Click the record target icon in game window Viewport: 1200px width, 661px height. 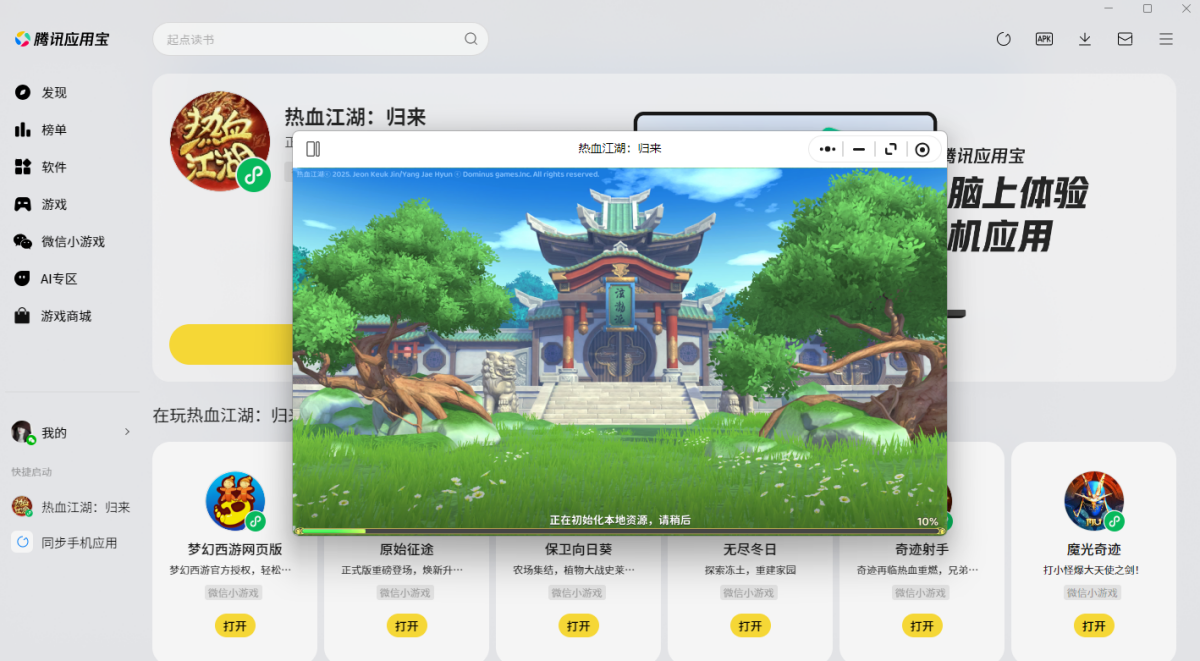(x=921, y=147)
